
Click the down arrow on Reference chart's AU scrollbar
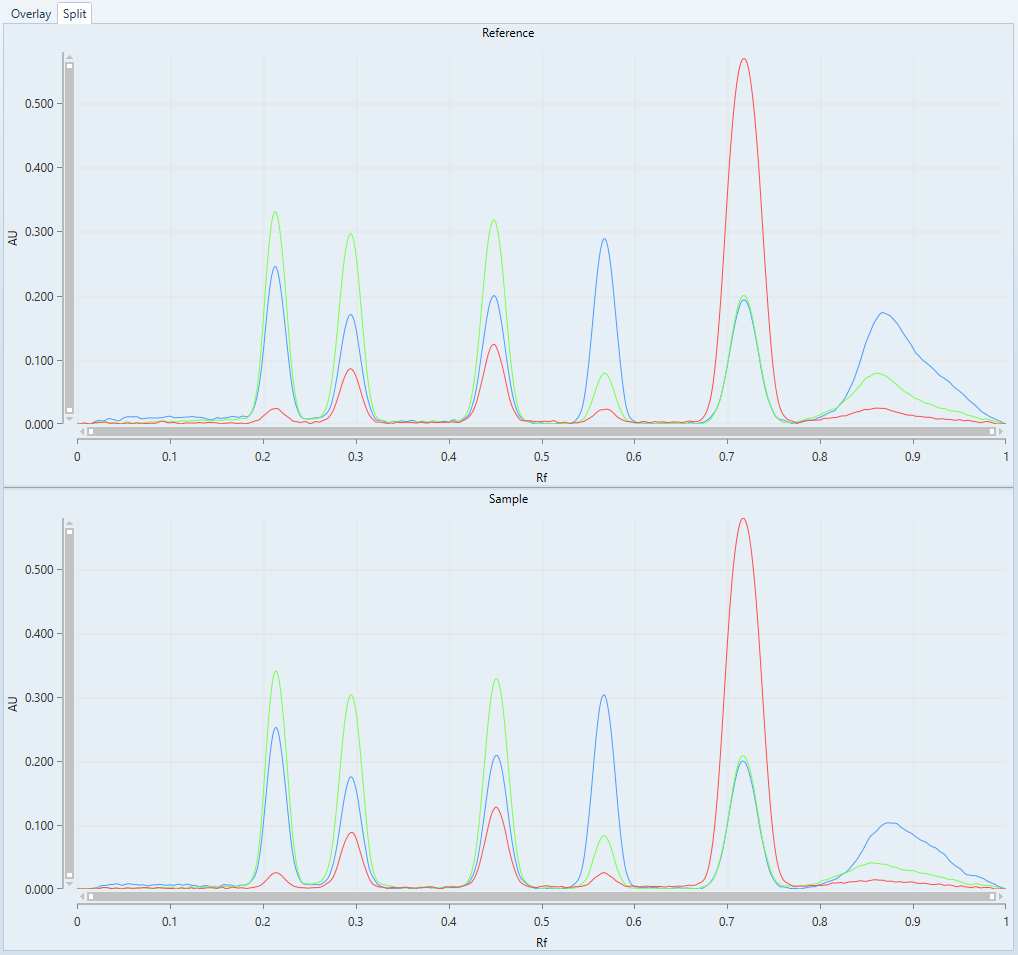69,419
